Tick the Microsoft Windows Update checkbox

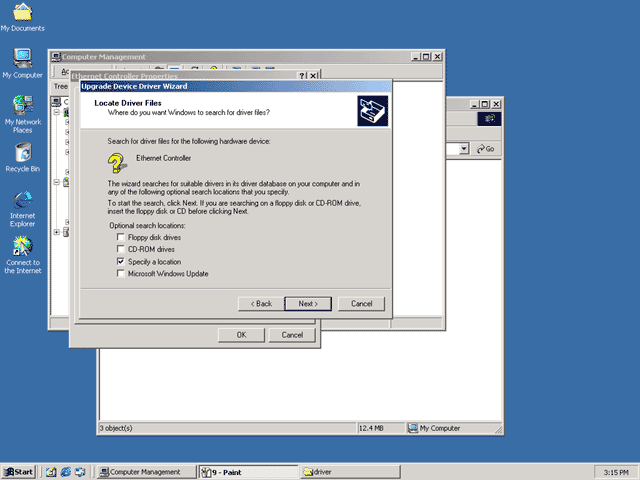120,273
